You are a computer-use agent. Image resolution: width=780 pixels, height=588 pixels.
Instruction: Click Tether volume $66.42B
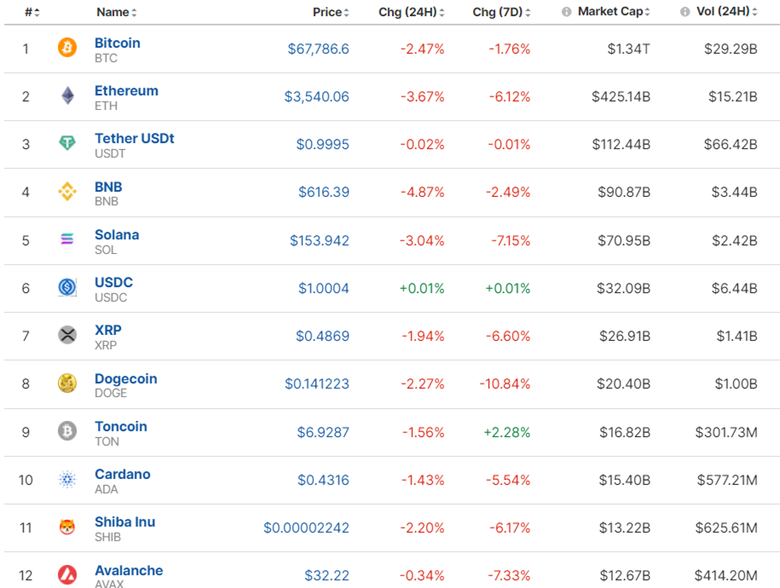(x=731, y=144)
